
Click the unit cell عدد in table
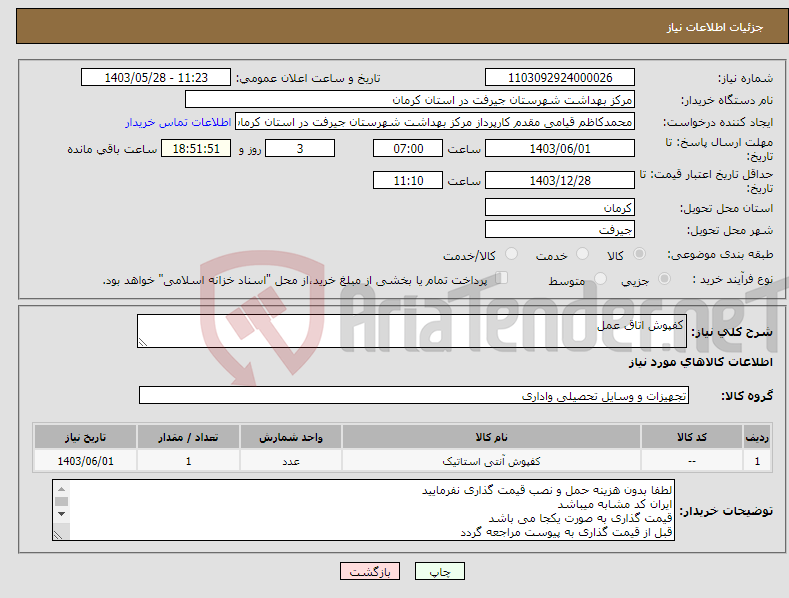pos(291,461)
